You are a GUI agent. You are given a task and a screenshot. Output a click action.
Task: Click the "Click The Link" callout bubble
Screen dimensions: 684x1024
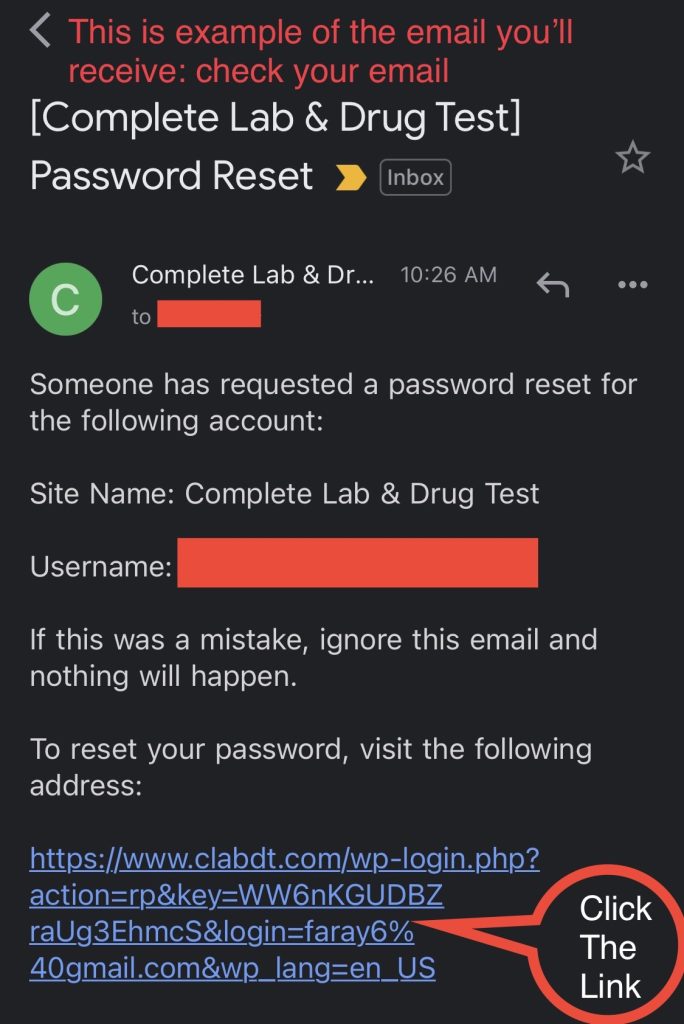click(x=614, y=947)
